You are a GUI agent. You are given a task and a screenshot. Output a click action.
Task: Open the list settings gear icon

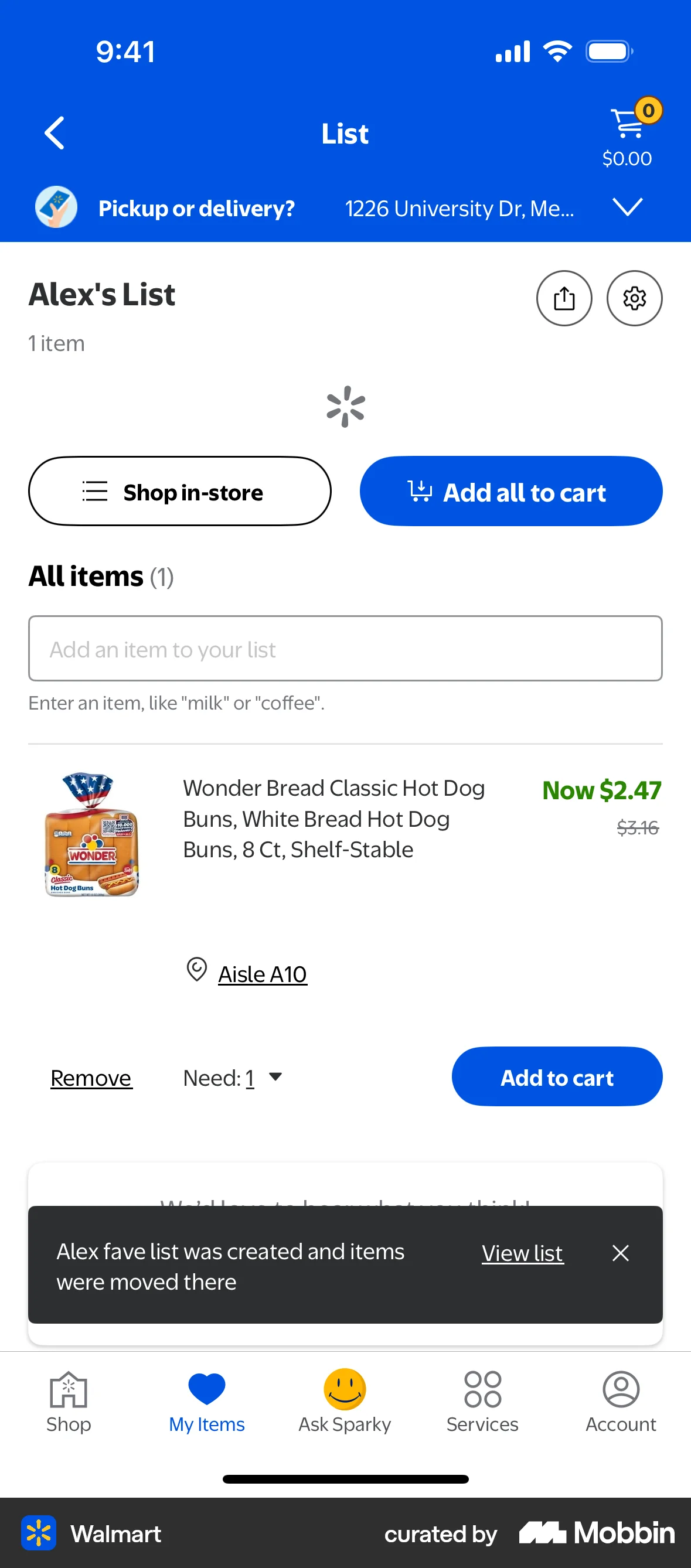pyautogui.click(x=634, y=298)
